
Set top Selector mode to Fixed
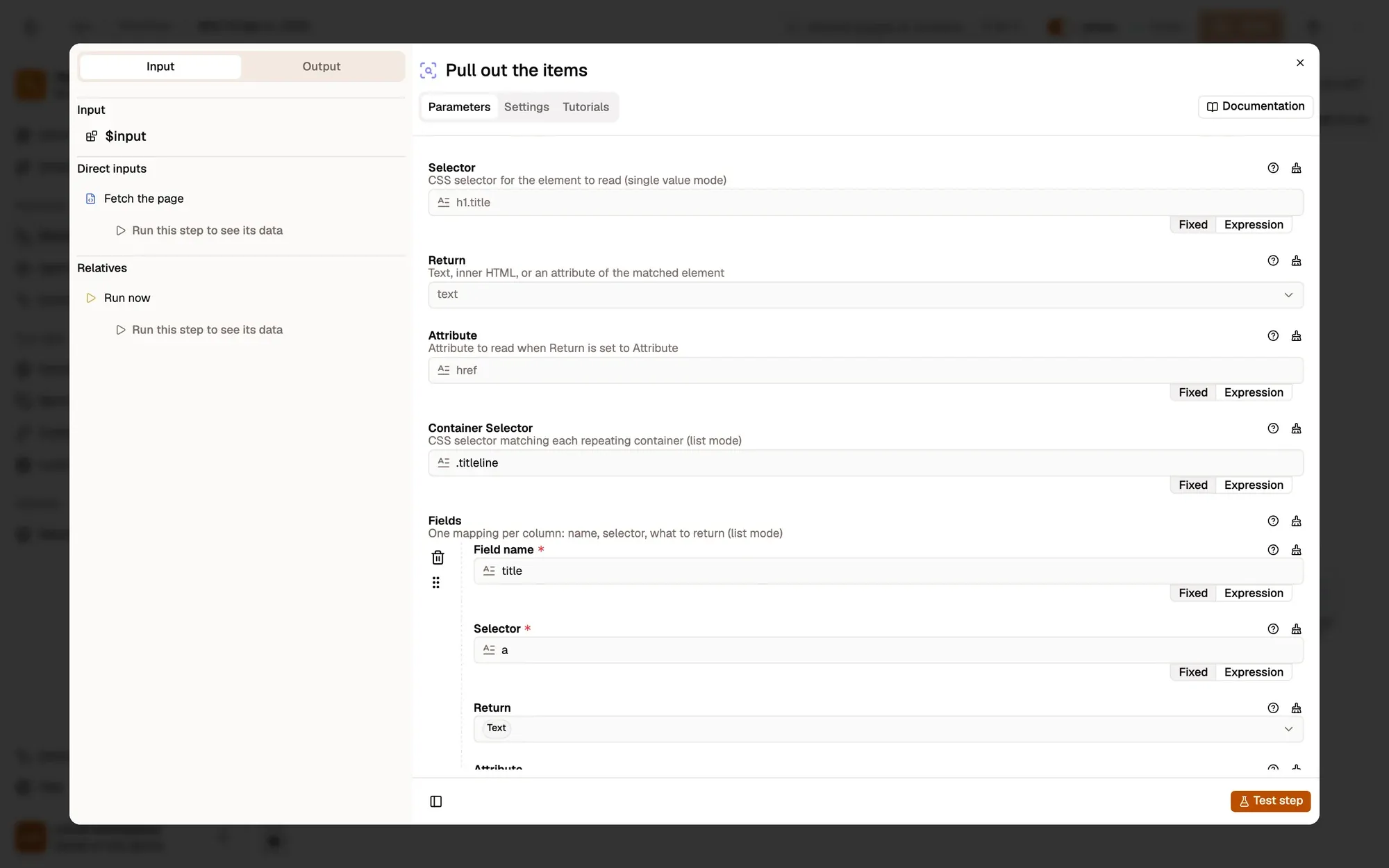pyautogui.click(x=1193, y=224)
